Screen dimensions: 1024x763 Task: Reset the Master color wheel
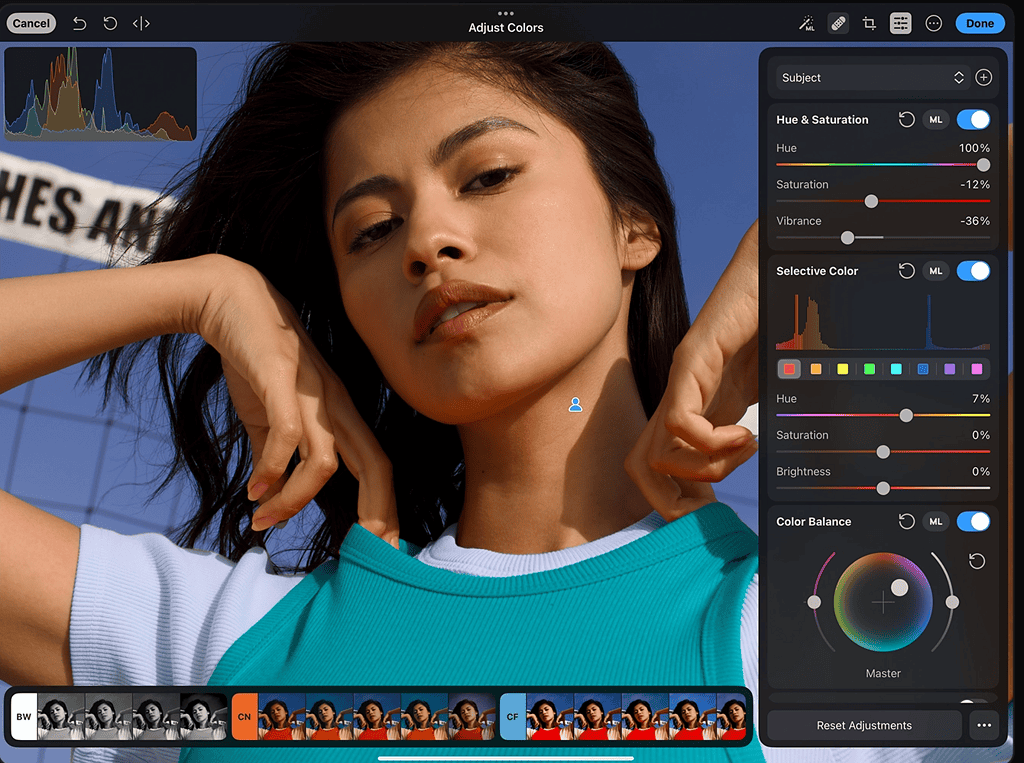point(977,561)
